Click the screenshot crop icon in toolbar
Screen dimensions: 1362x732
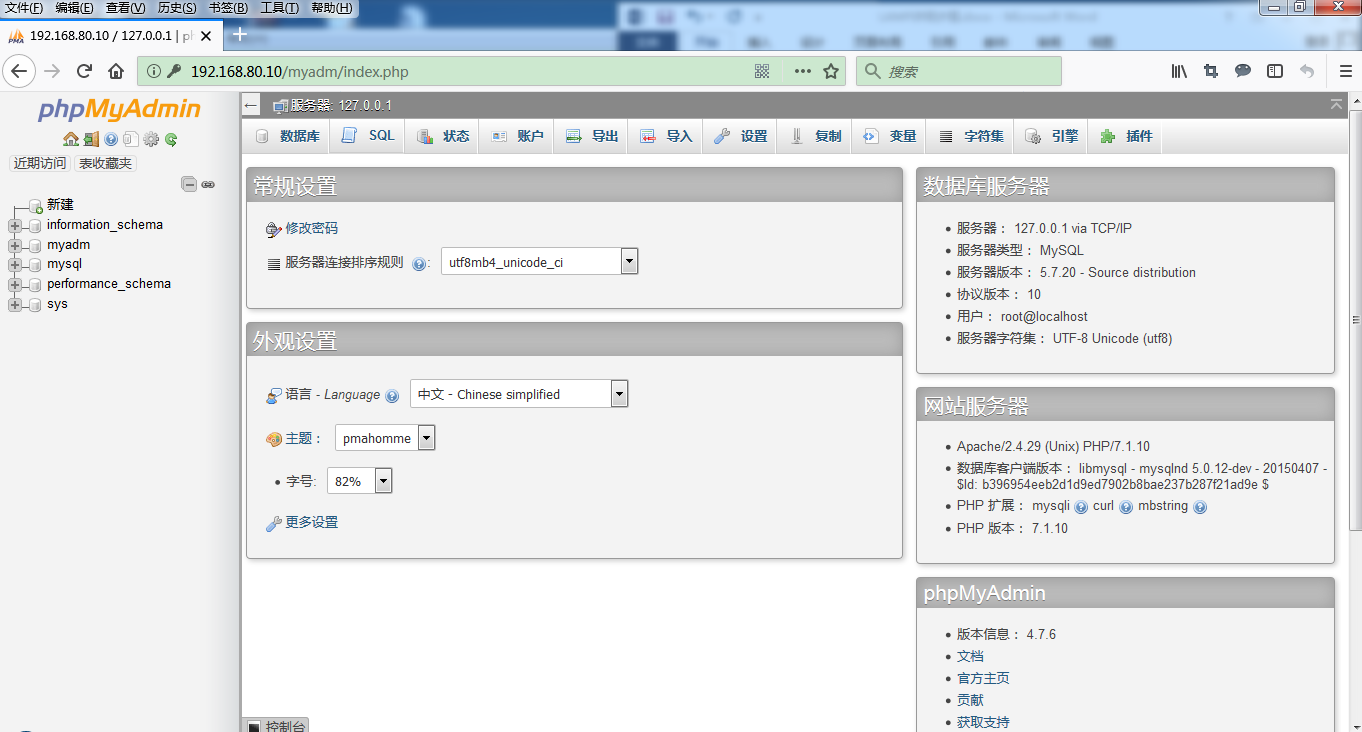click(1211, 71)
